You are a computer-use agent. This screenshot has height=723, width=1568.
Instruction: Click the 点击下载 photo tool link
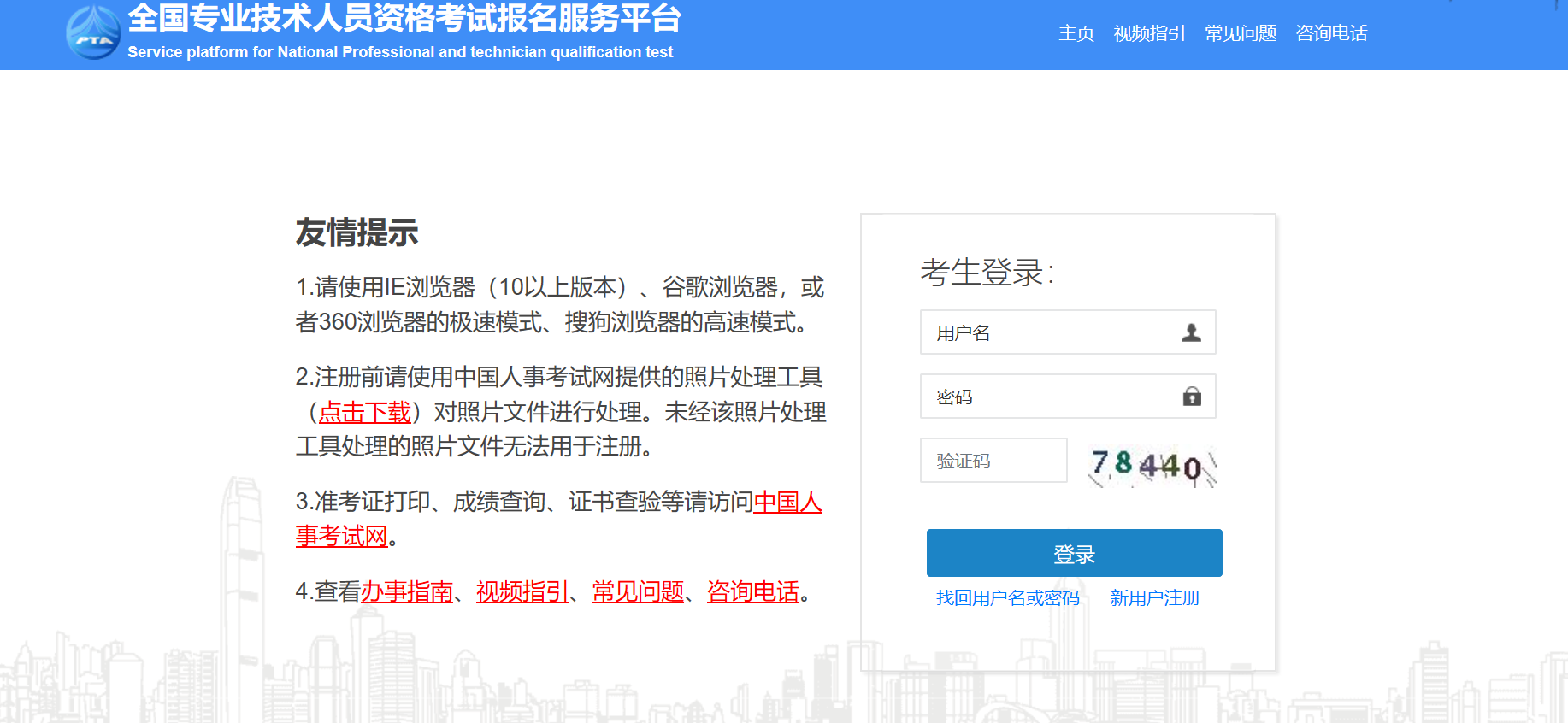tap(365, 413)
